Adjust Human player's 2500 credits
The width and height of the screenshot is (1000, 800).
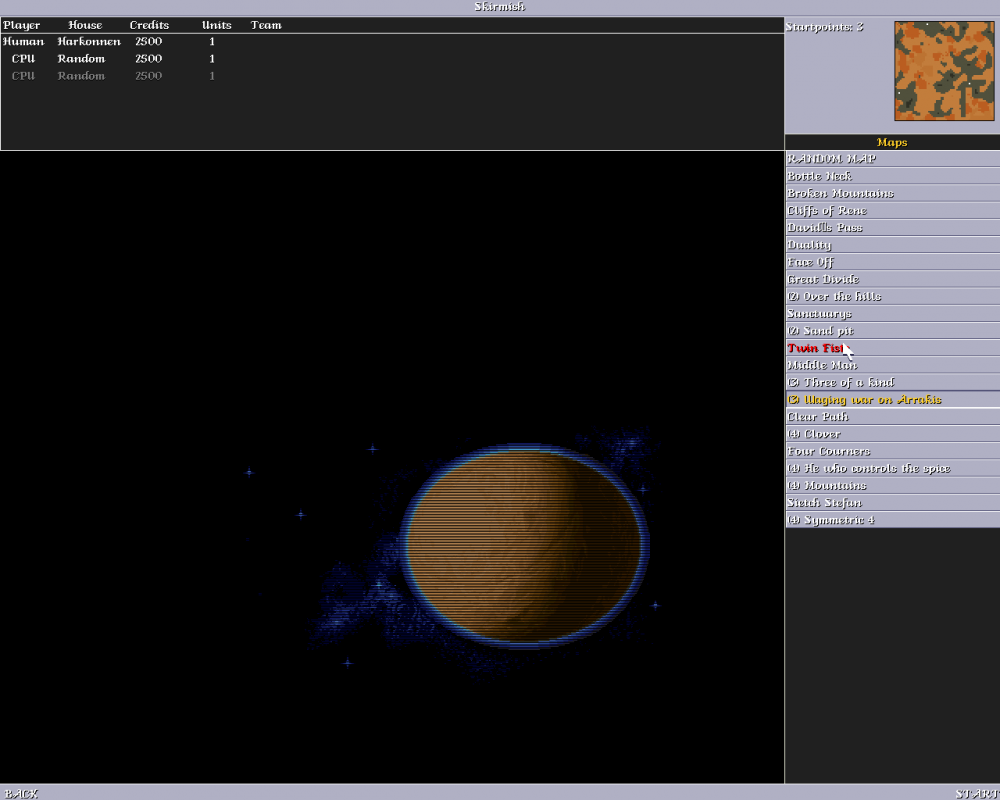(x=148, y=42)
